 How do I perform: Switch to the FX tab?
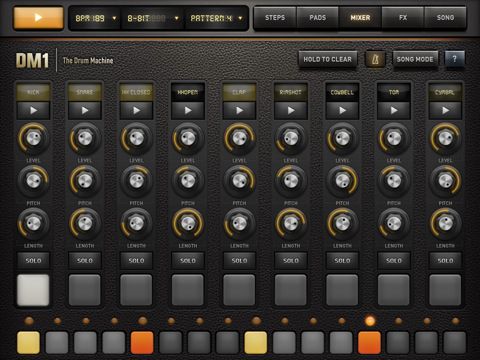(403, 18)
